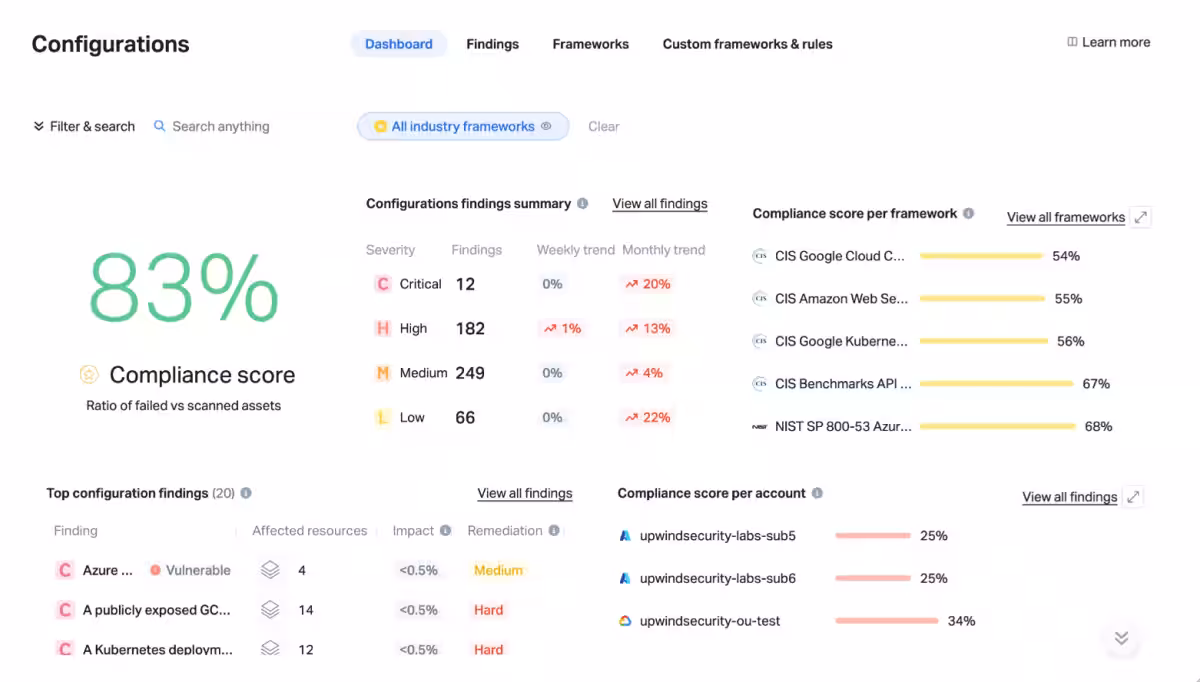Viewport: 1200px width, 682px height.
Task: View all findings in Top configuration findings
Action: (x=525, y=493)
